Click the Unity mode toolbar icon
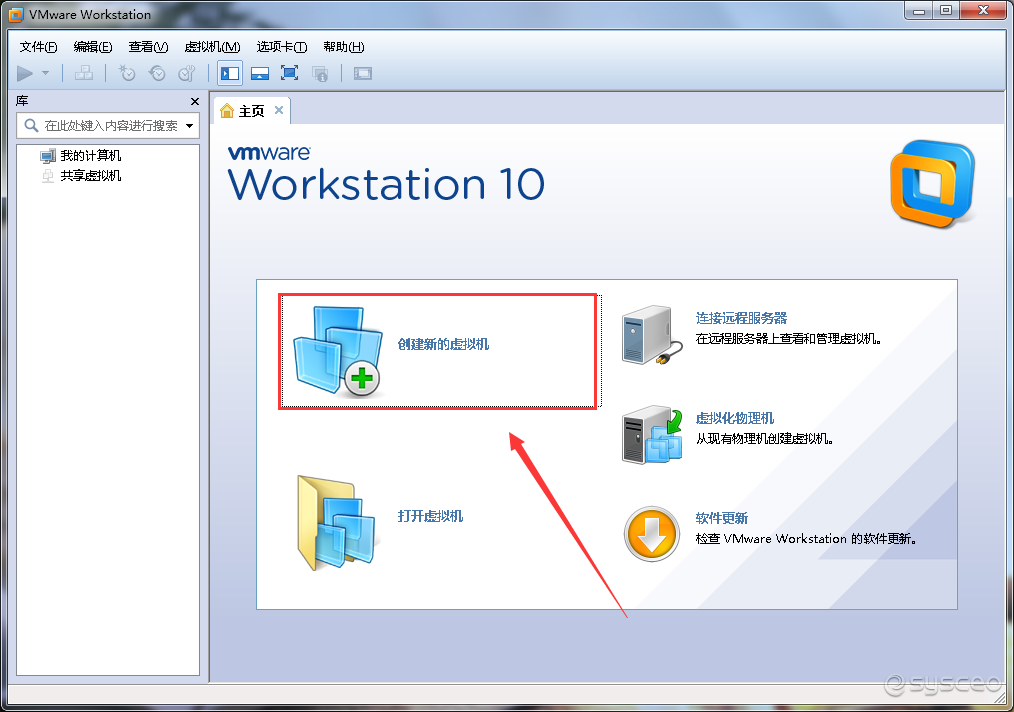Viewport: 1014px width, 712px height. [320, 74]
